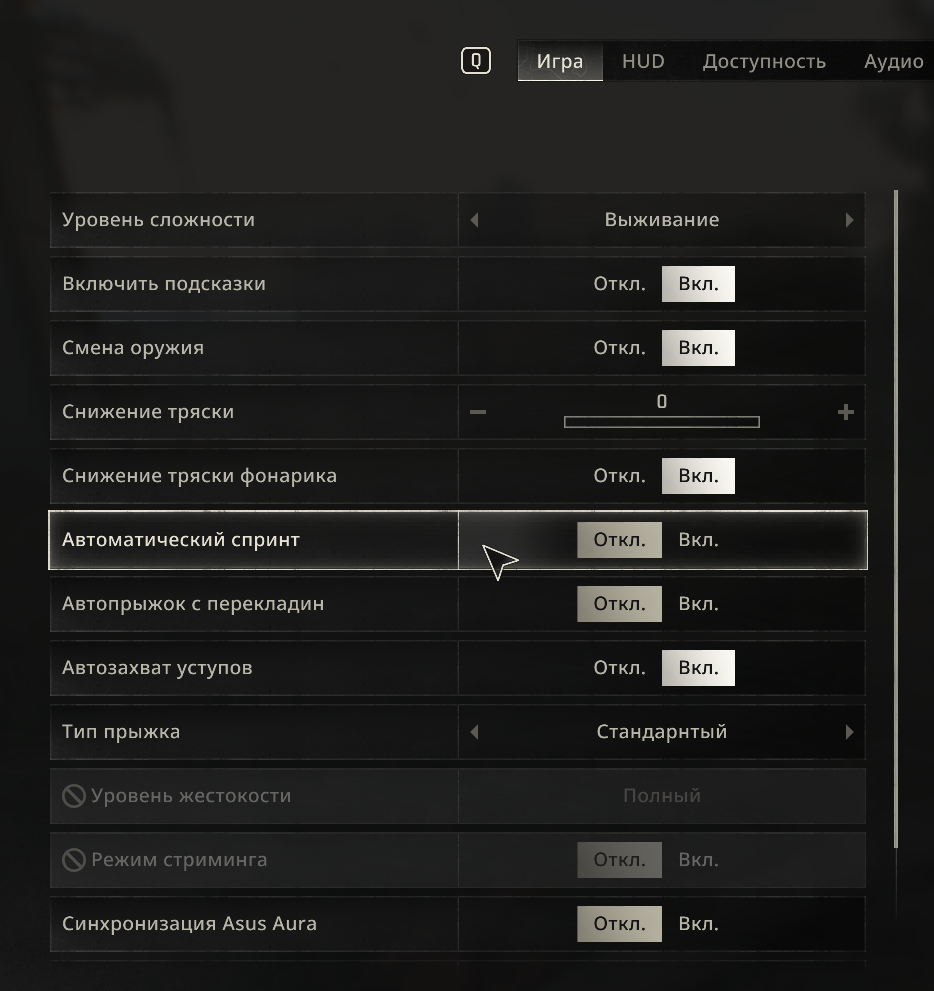Open the Доступность tab
This screenshot has height=991, width=934.
(x=764, y=61)
